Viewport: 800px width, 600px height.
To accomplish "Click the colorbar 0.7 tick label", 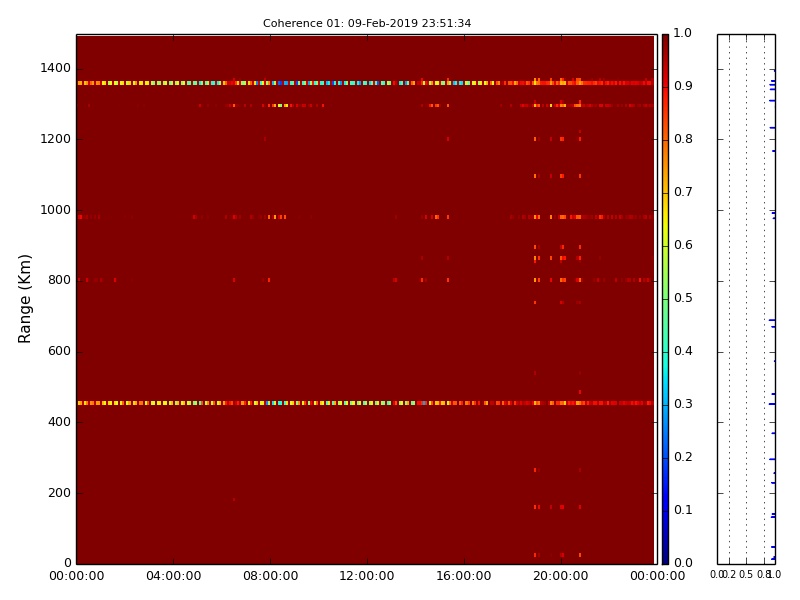I will point(683,192).
